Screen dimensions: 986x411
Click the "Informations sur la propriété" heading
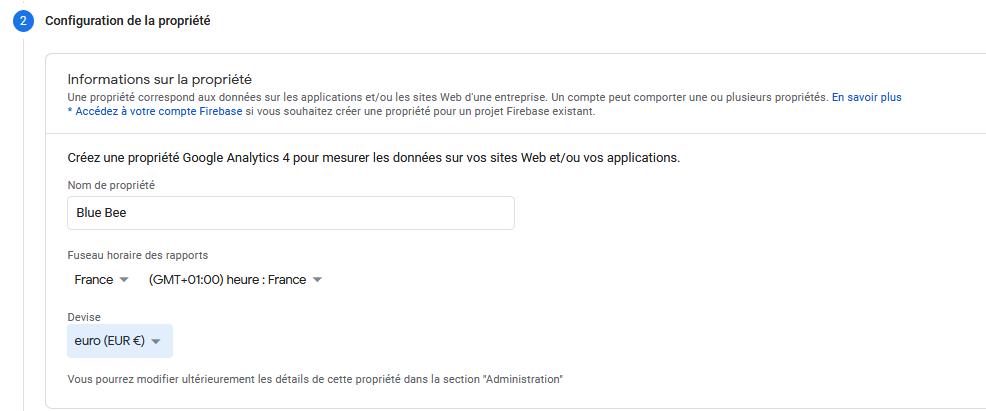click(x=160, y=79)
